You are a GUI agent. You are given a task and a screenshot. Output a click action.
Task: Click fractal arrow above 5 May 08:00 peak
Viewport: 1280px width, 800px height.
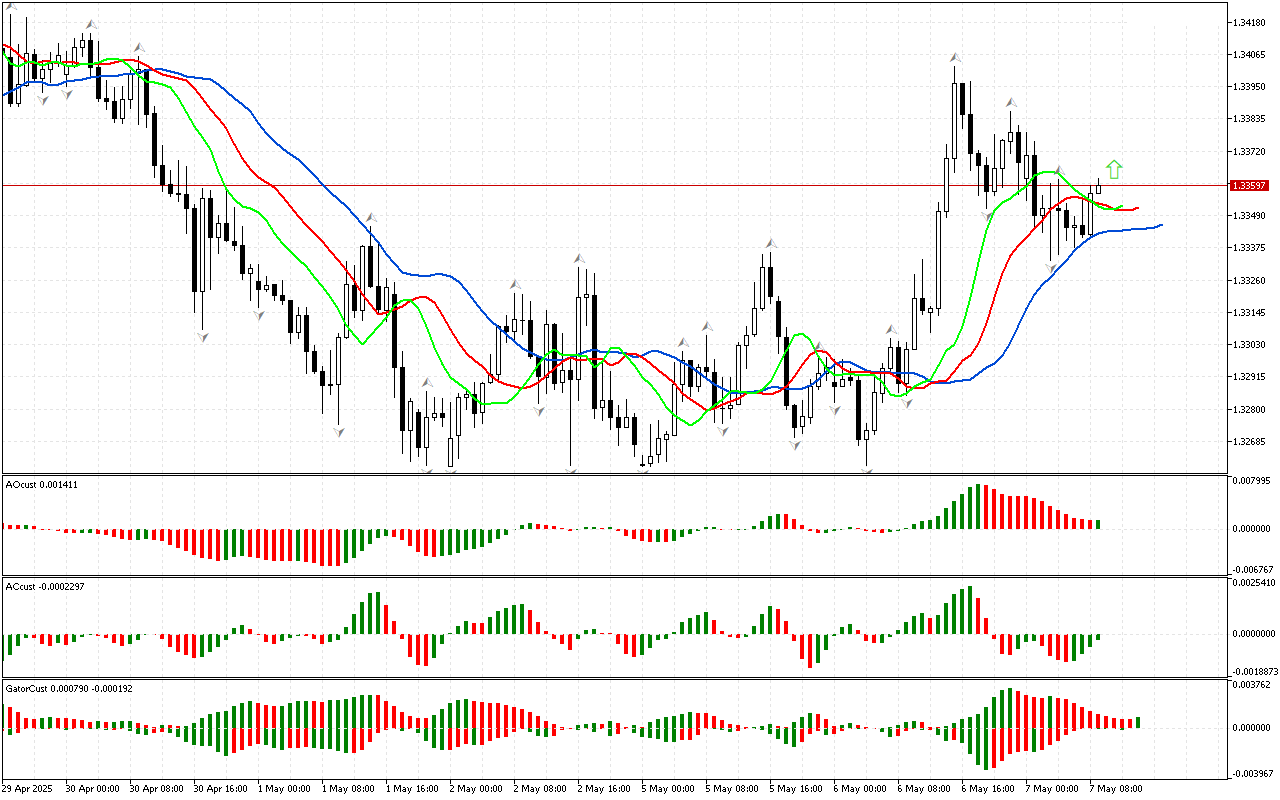coord(771,243)
